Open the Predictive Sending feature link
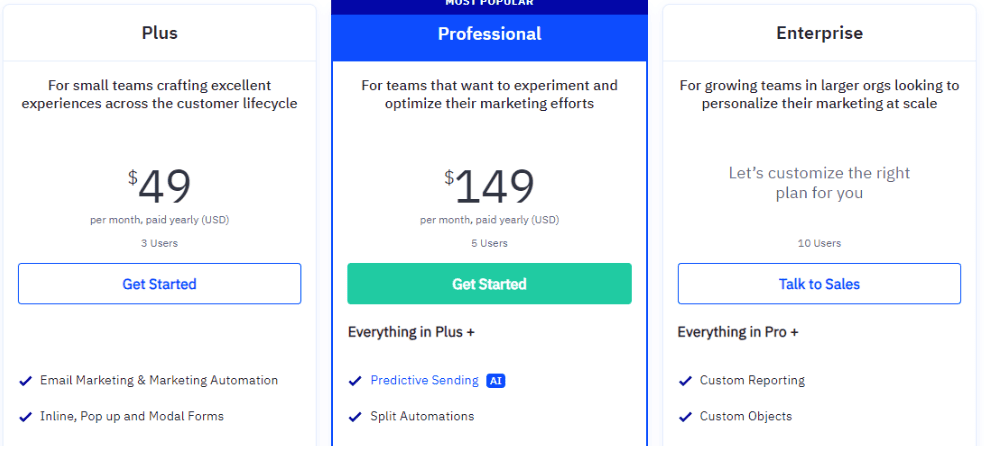The width and height of the screenshot is (984, 466). tap(424, 380)
